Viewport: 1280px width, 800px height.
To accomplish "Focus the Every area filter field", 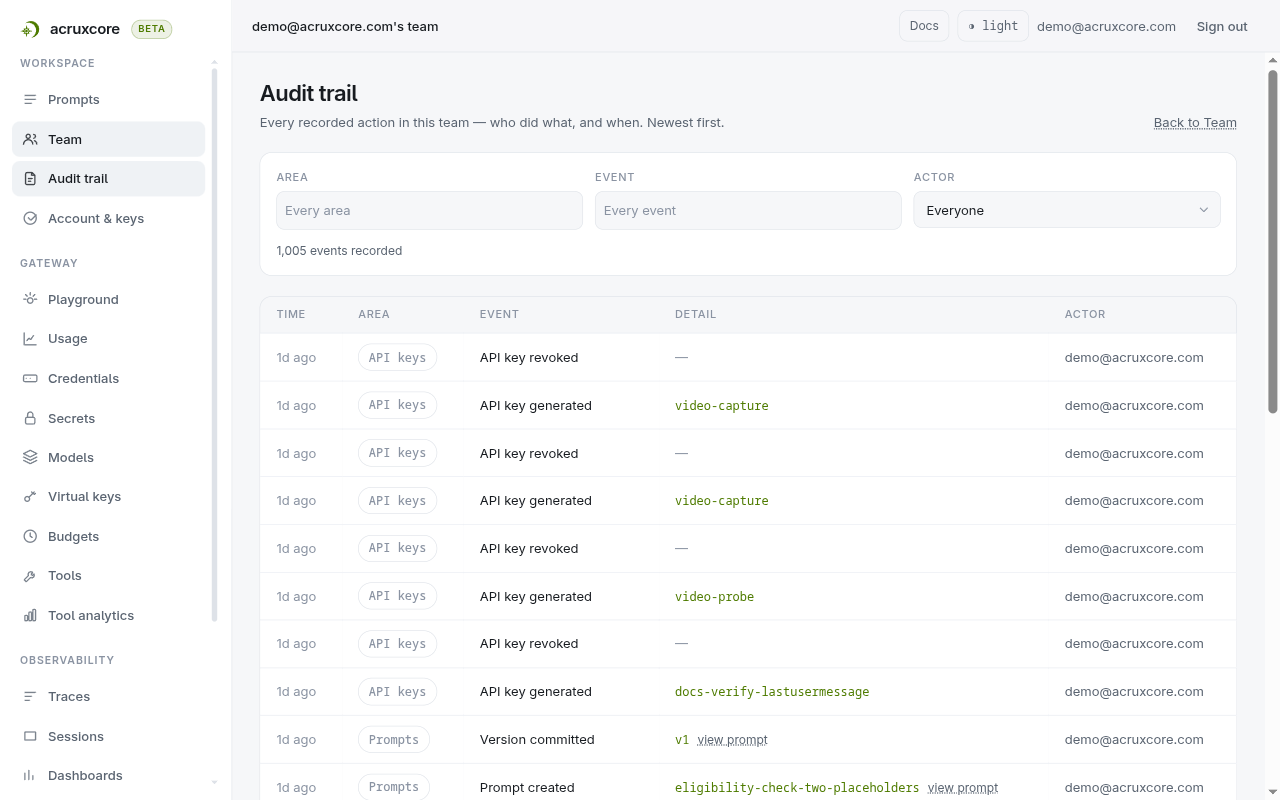I will pyautogui.click(x=429, y=210).
